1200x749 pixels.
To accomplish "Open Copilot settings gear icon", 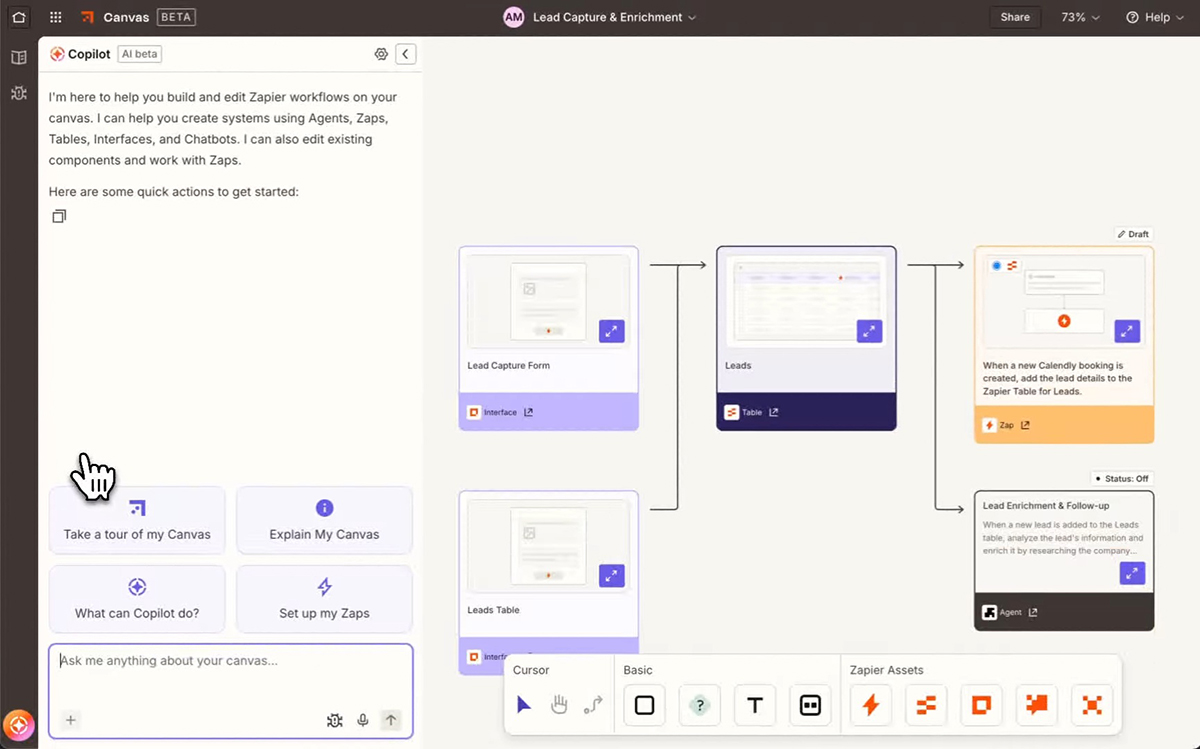I will click(381, 54).
